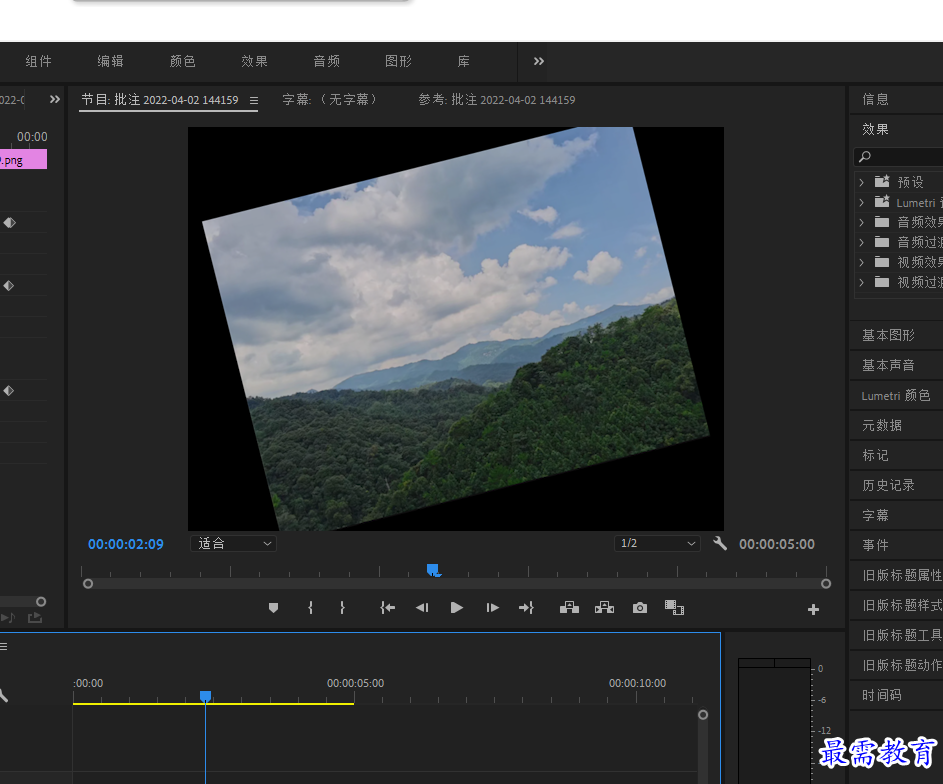Image resolution: width=943 pixels, height=784 pixels.
Task: Step back one frame
Action: pyautogui.click(x=422, y=608)
